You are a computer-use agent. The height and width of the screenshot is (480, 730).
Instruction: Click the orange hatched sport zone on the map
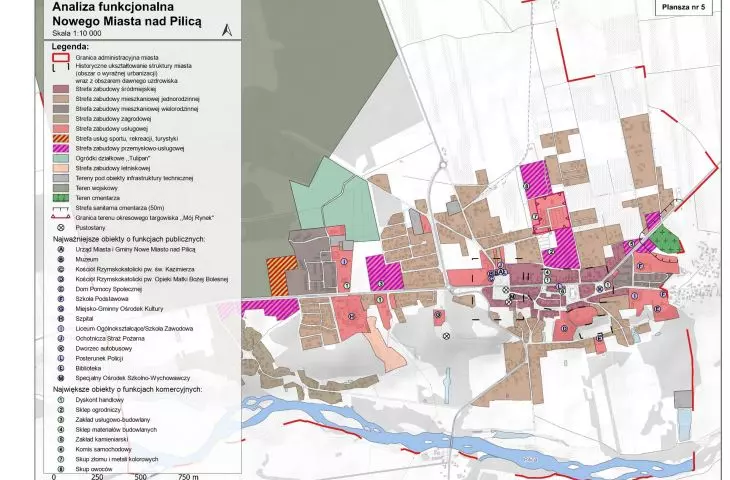(x=281, y=275)
